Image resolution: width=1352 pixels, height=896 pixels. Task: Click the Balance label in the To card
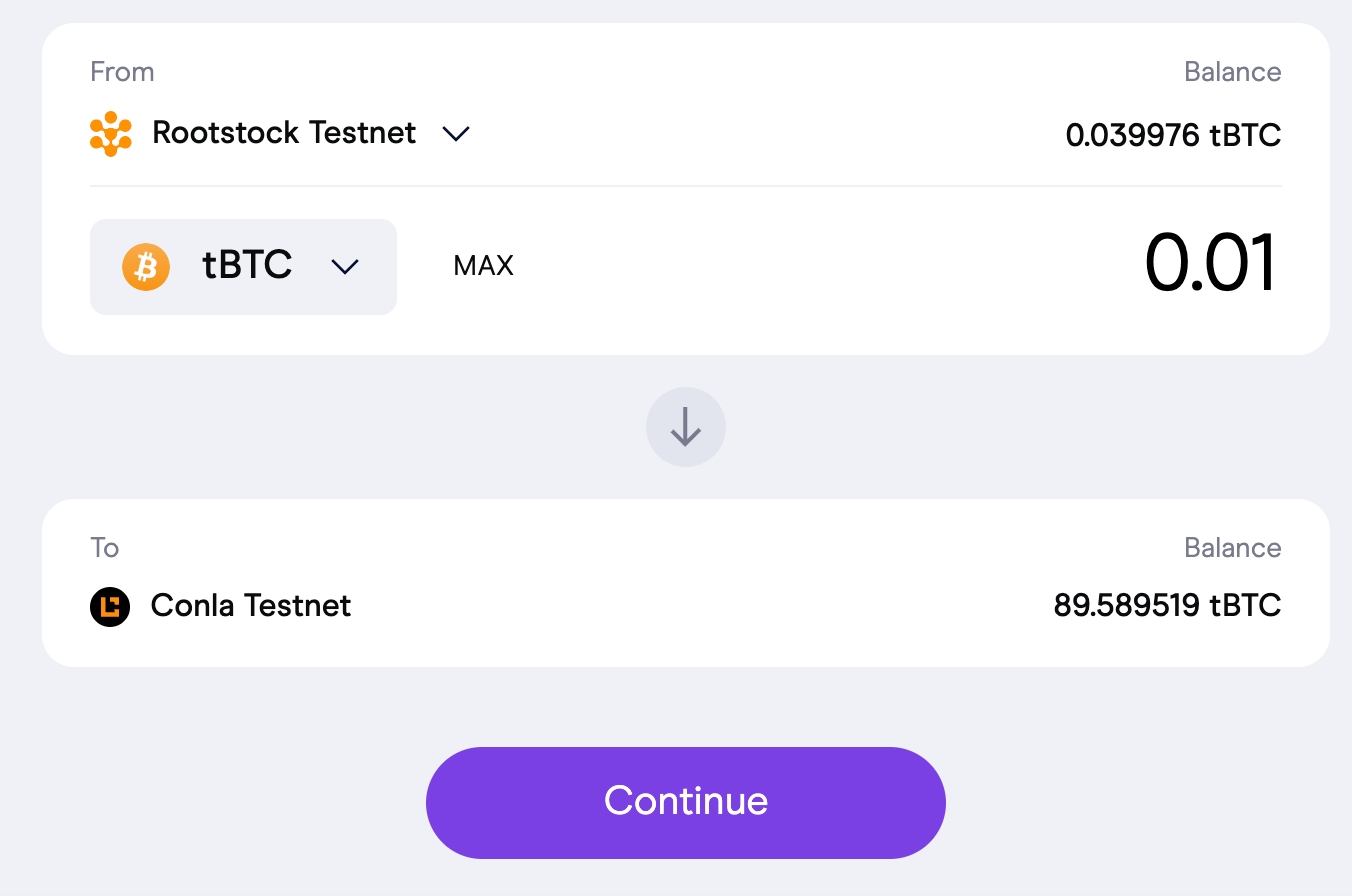click(x=1232, y=548)
